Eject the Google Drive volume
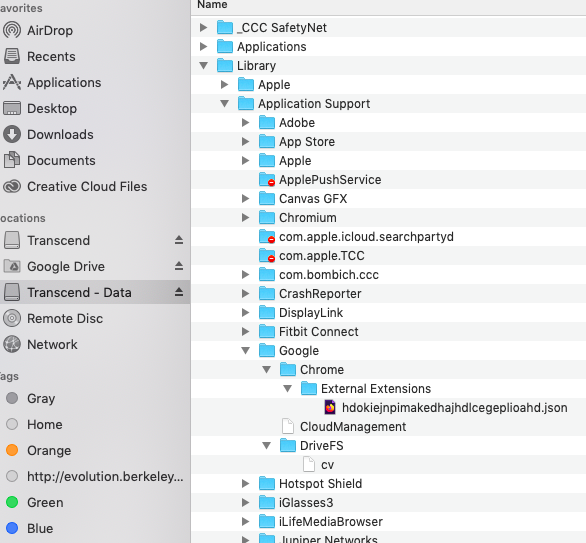Viewport: 586px width, 543px height. [x=179, y=266]
